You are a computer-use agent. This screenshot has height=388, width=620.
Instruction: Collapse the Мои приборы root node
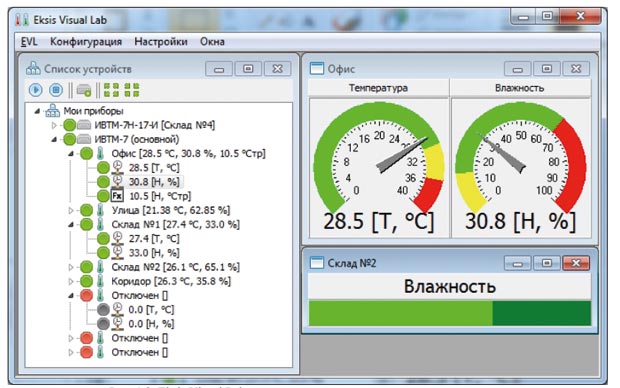tap(37, 111)
